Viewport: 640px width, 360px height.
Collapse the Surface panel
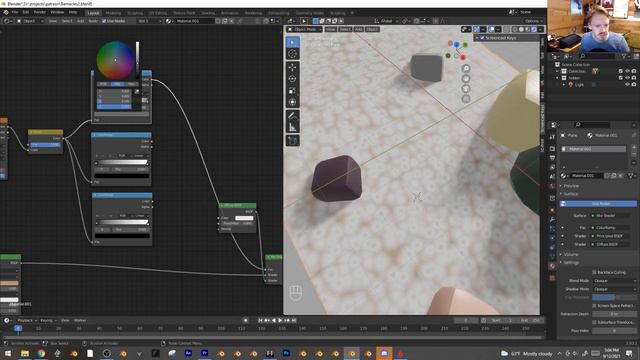pos(571,194)
